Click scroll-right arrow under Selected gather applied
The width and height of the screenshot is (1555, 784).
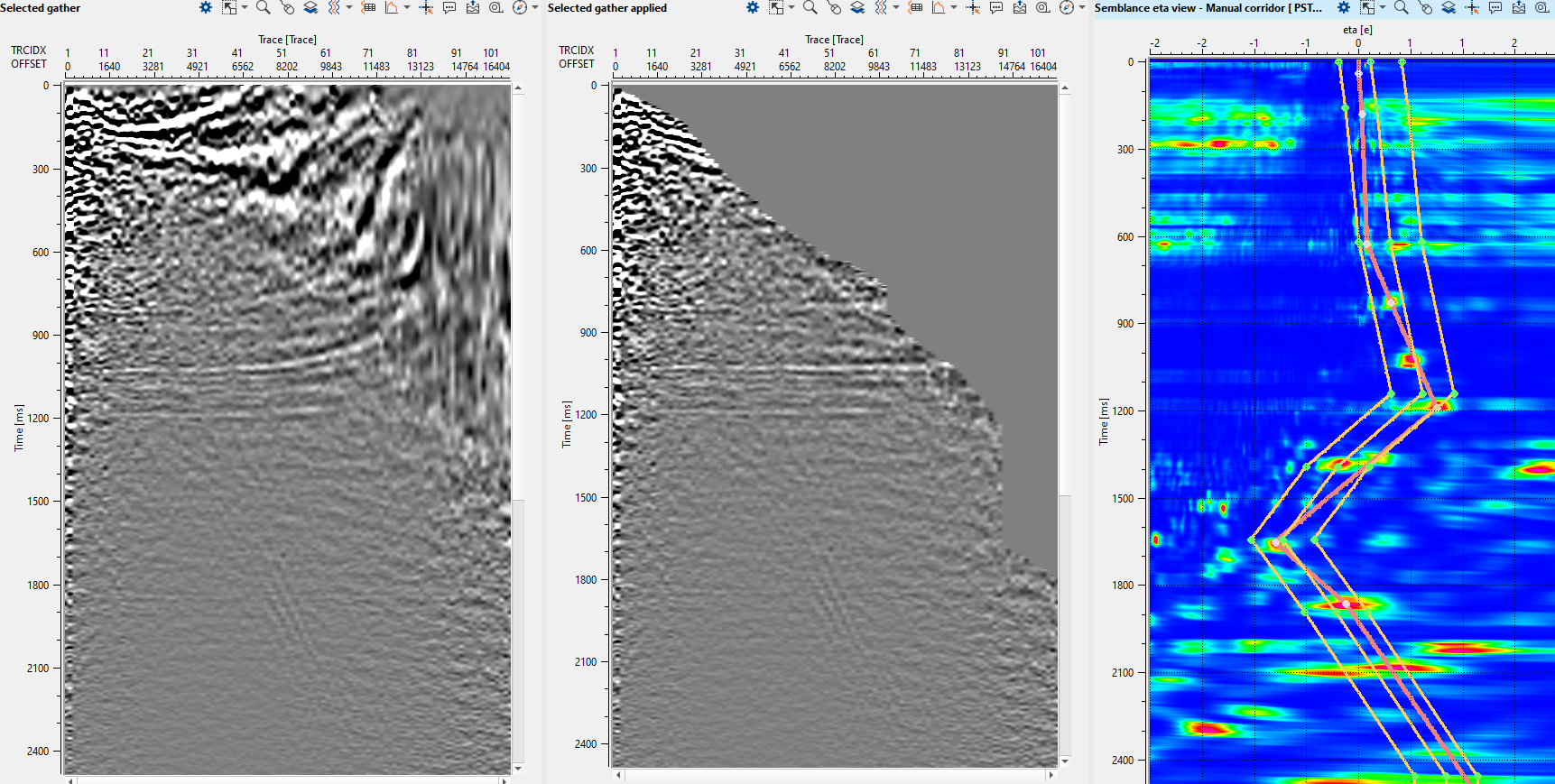tap(1051, 775)
